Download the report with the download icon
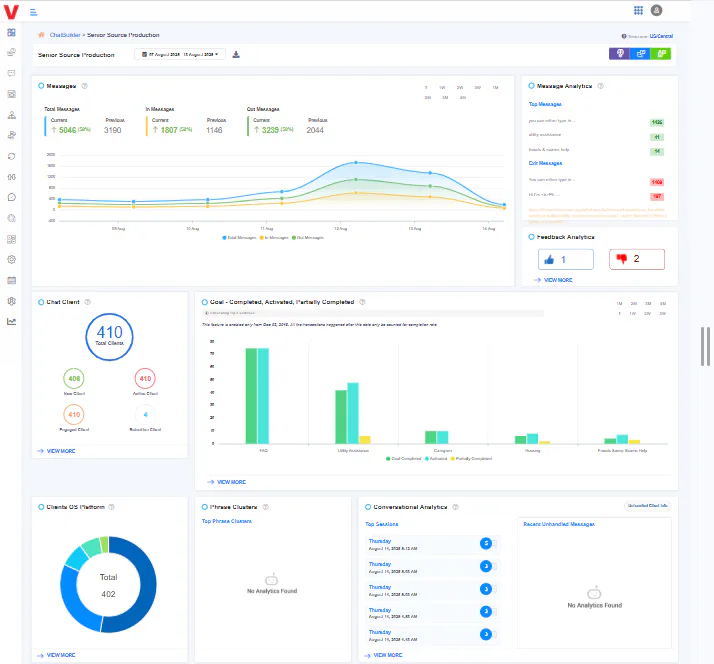This screenshot has width=714, height=664. tap(236, 55)
